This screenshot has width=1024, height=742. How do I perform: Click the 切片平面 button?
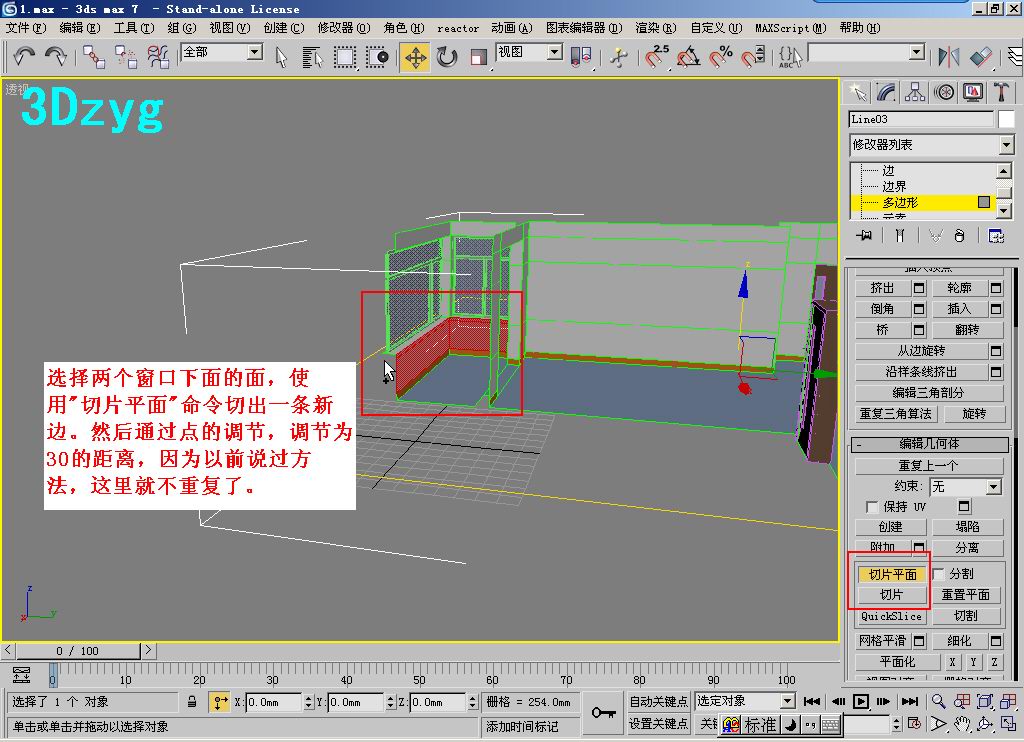click(892, 574)
